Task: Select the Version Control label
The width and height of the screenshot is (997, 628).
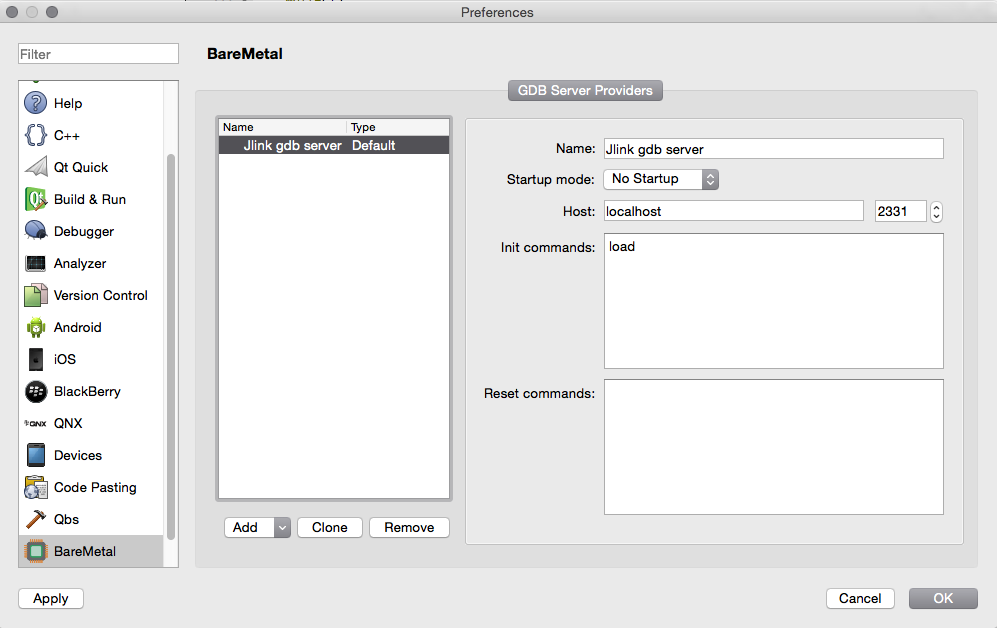Action: coord(100,295)
